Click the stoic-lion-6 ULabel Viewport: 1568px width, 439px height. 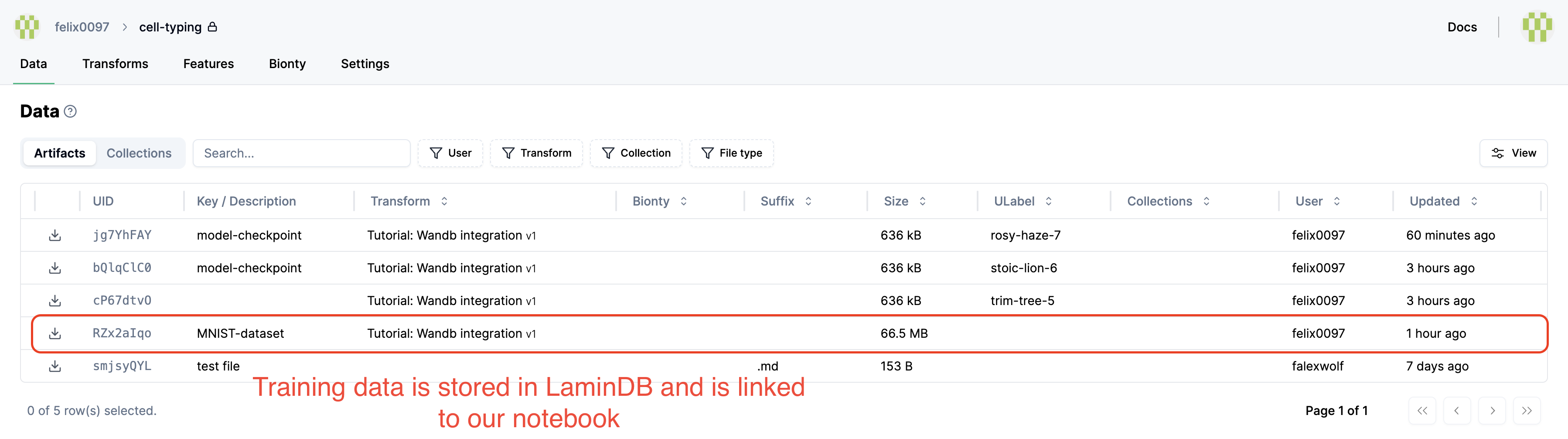(1023, 268)
